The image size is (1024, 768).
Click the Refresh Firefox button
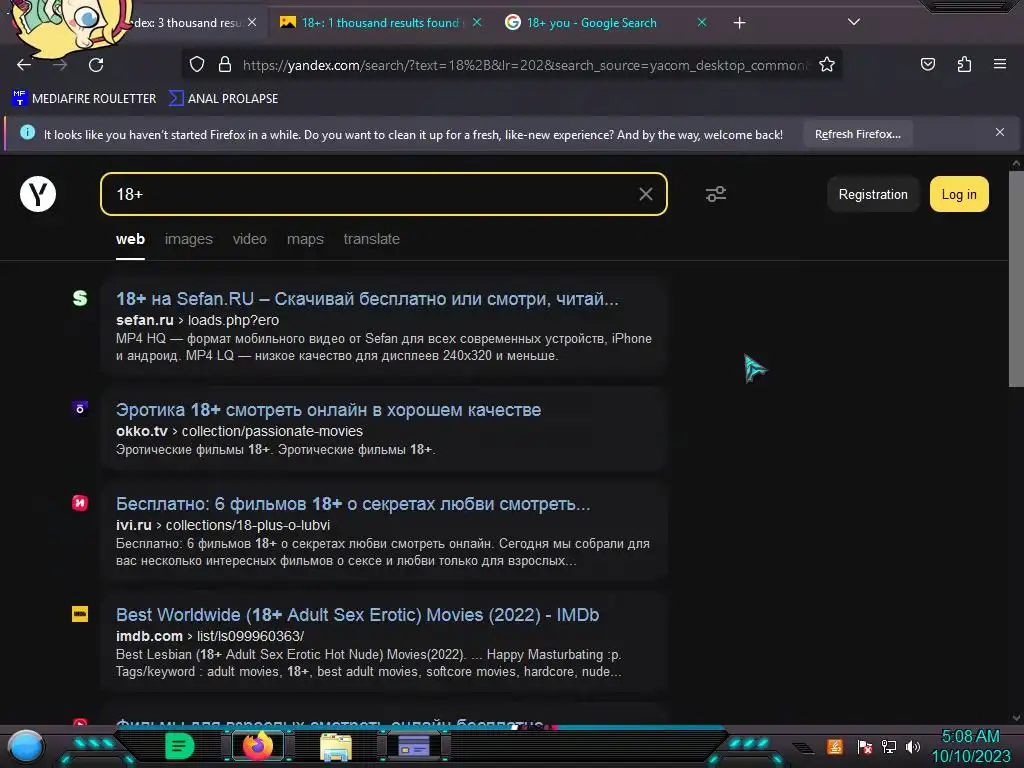pyautogui.click(x=857, y=134)
